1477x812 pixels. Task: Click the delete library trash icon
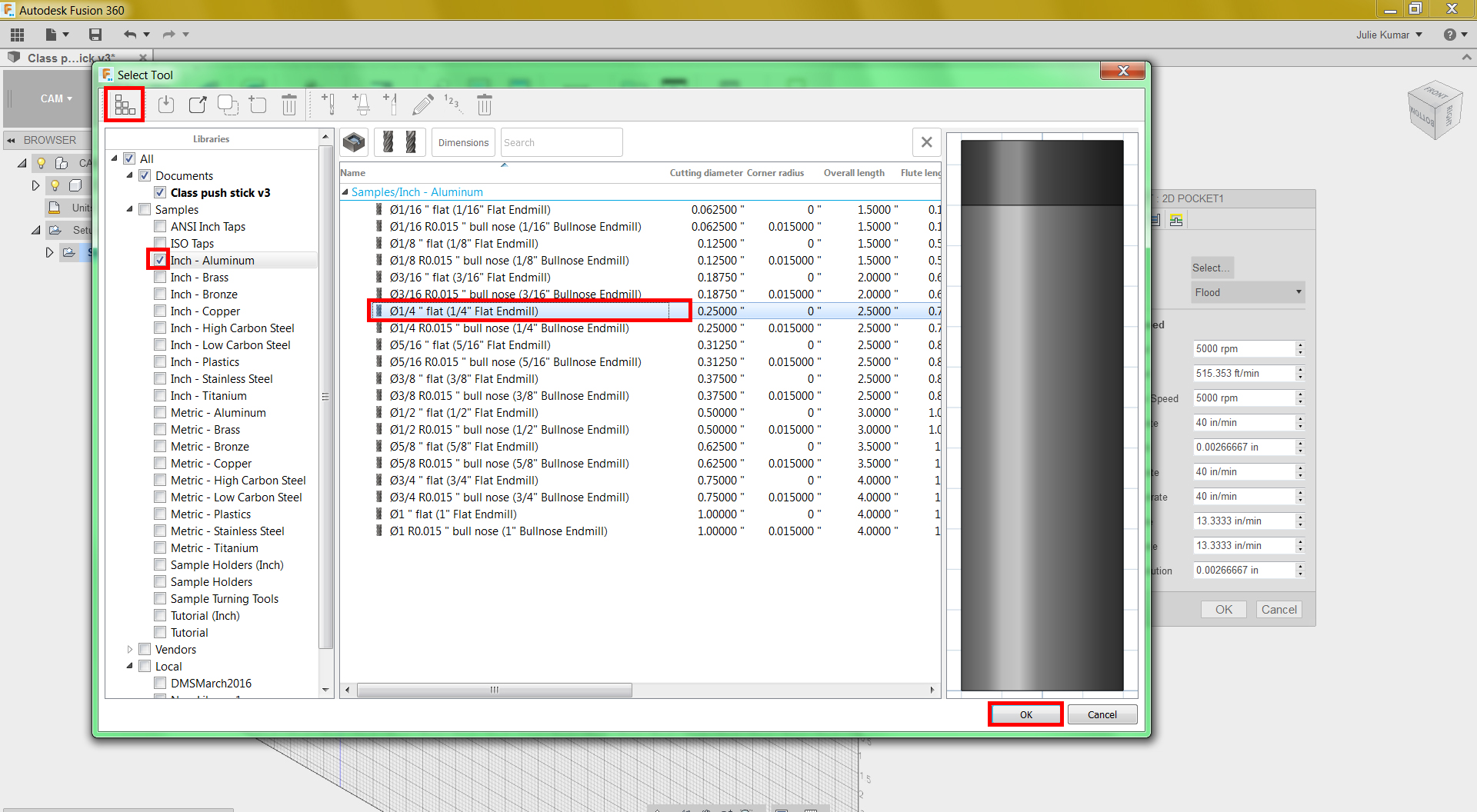tap(289, 105)
